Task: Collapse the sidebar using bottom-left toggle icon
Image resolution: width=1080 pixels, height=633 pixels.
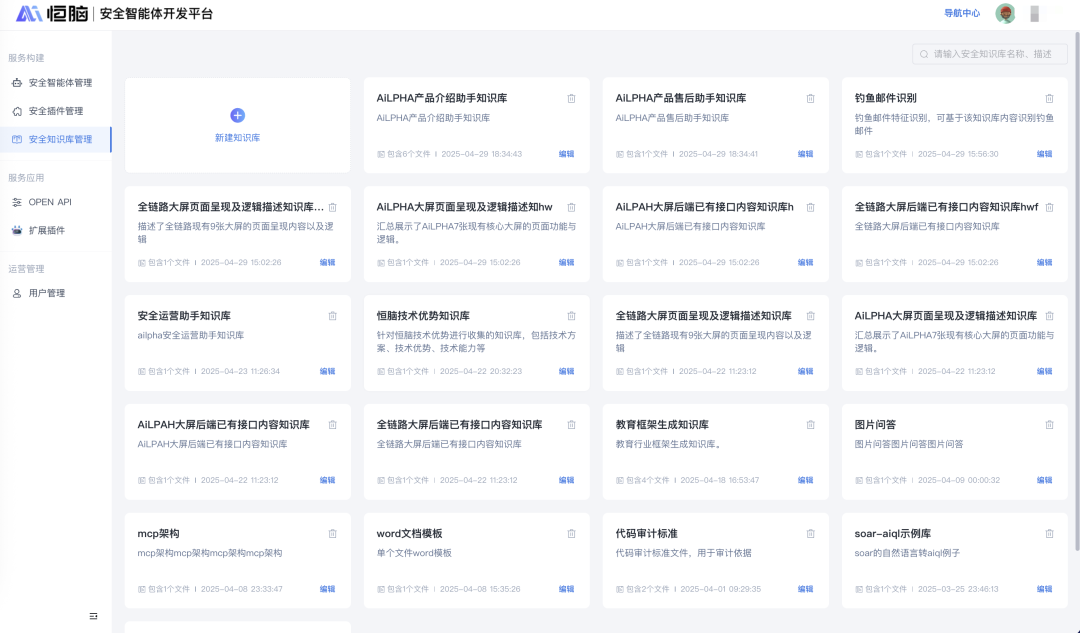Action: 93,616
